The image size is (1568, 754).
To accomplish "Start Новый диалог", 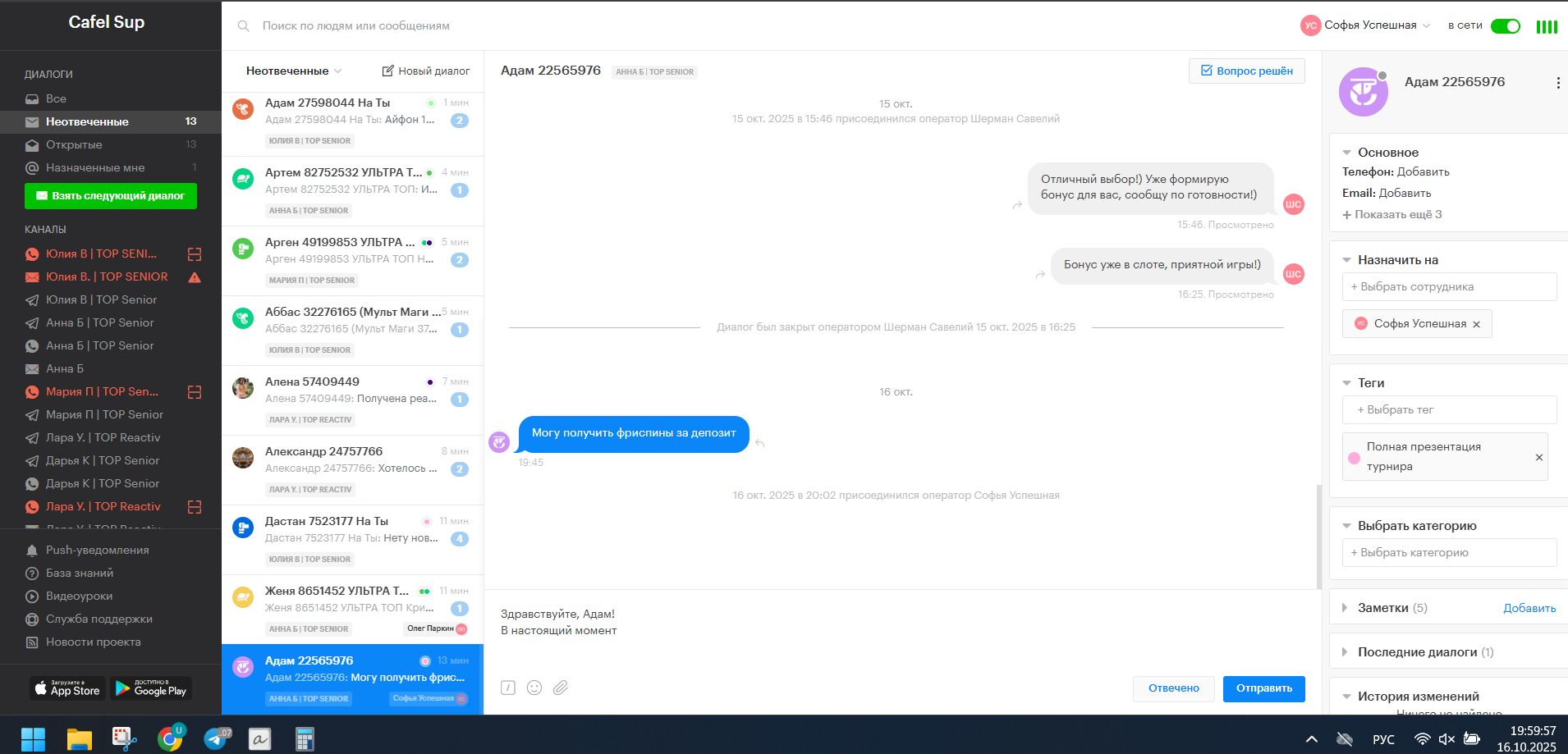I will click(426, 71).
